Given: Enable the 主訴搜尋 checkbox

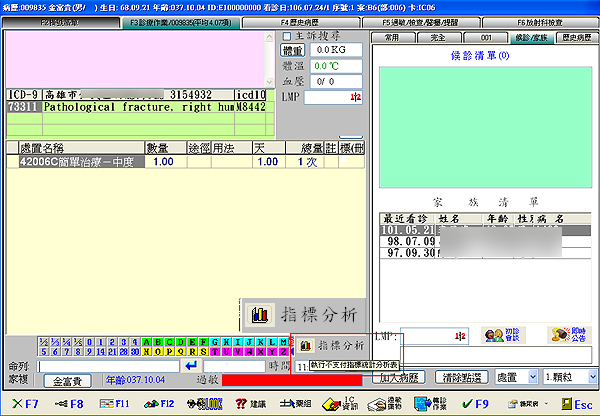Looking at the screenshot, I should click(x=287, y=36).
